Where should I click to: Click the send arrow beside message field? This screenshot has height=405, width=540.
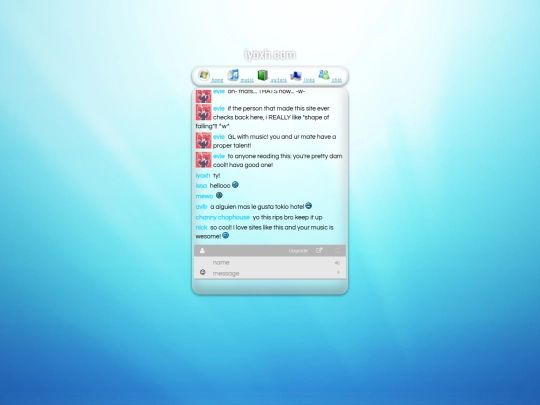point(338,272)
